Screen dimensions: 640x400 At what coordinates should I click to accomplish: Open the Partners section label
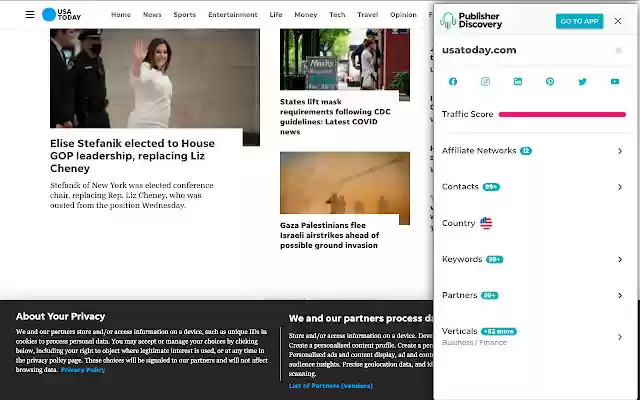coord(459,295)
